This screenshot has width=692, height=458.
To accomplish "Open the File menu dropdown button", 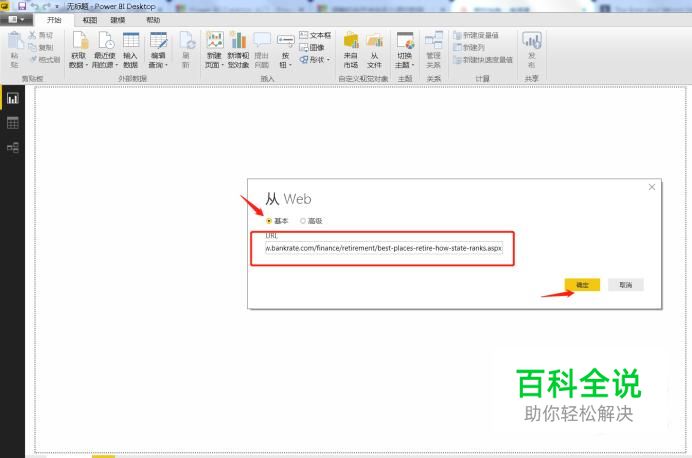I will coord(15,20).
